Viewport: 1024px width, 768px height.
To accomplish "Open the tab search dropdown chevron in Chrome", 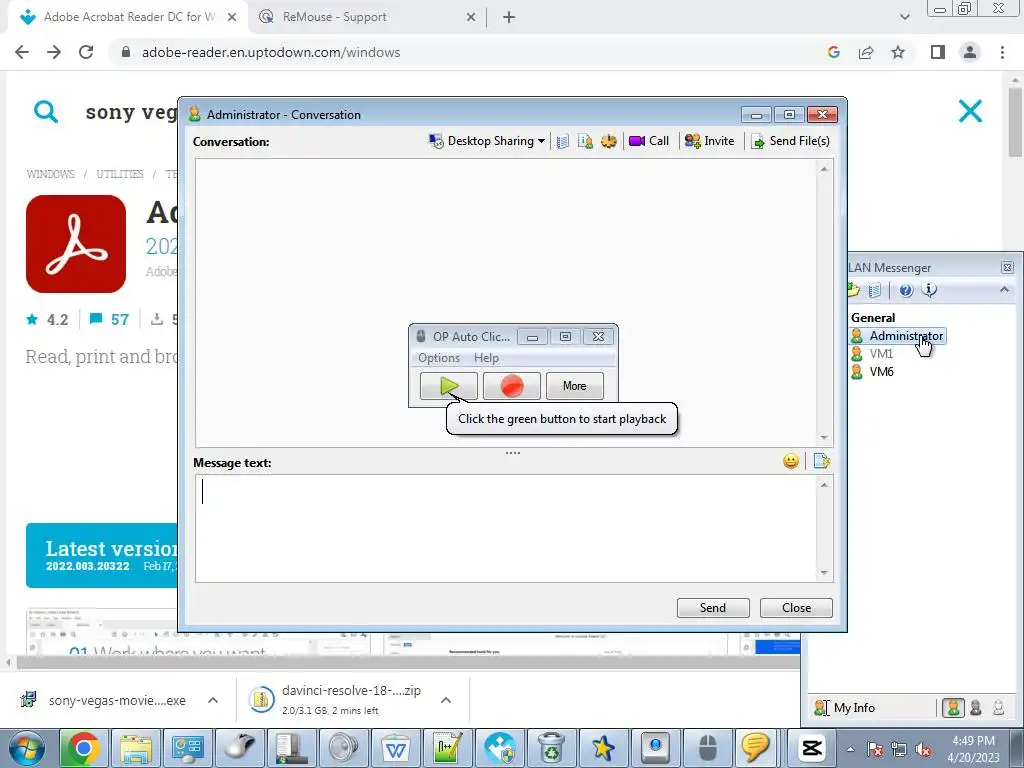I will [904, 18].
